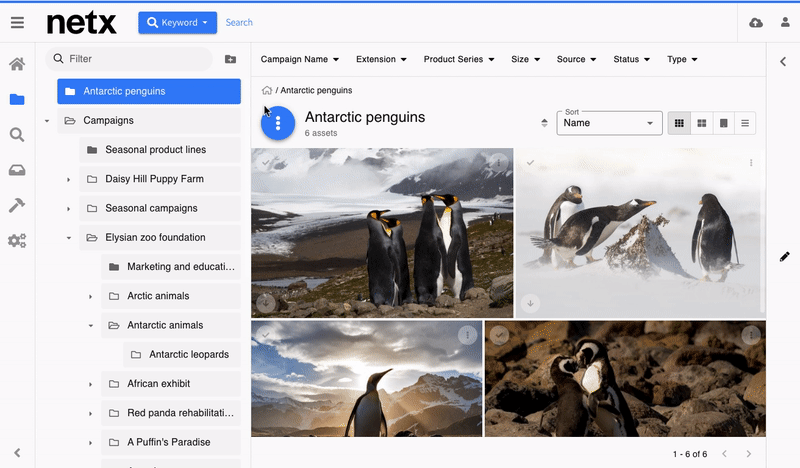This screenshot has height=468, width=800.
Task: Click the cloud upload icon
Action: 755,22
